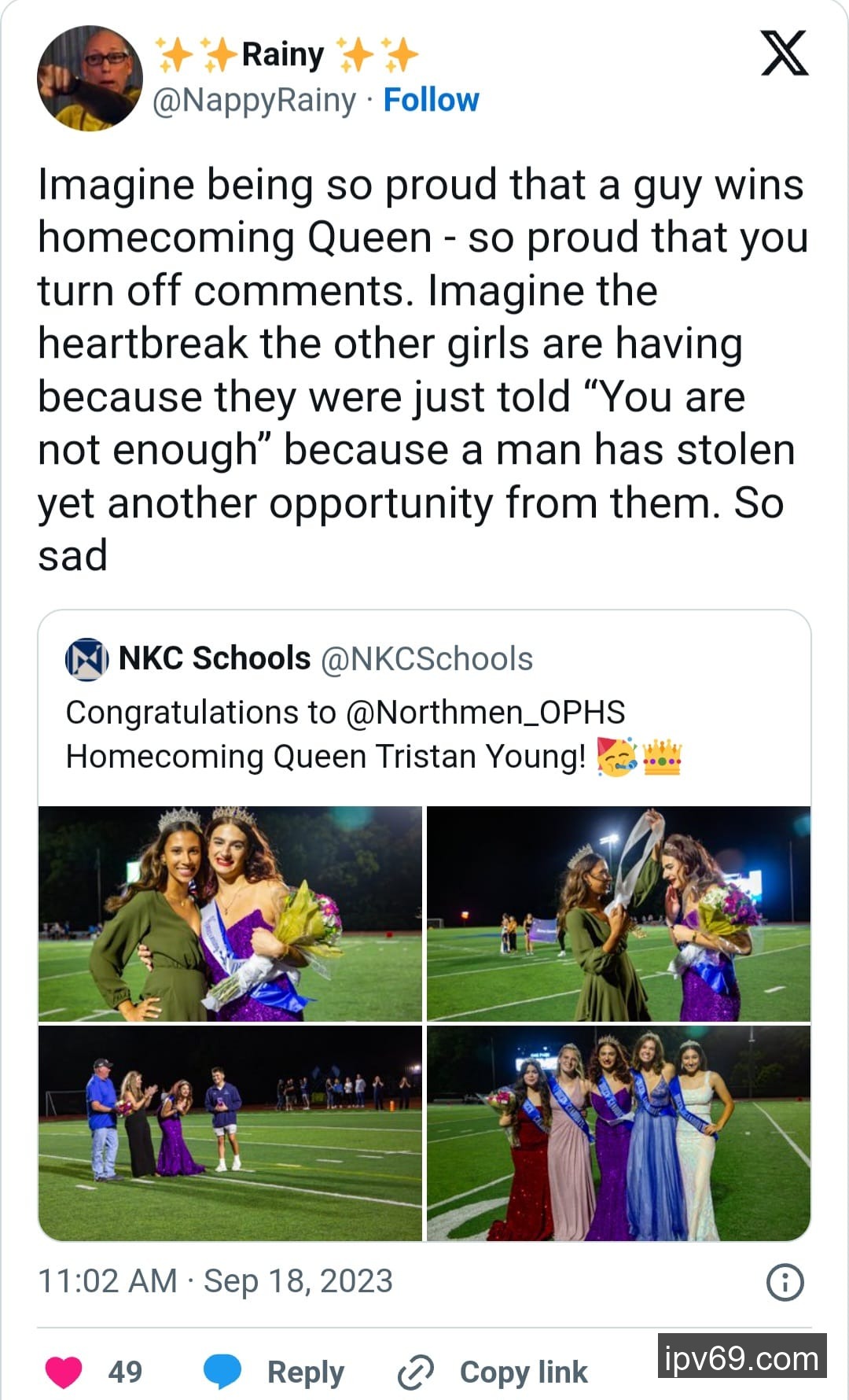Open the NKC Schools display name
The height and width of the screenshot is (1400, 849).
pos(215,658)
